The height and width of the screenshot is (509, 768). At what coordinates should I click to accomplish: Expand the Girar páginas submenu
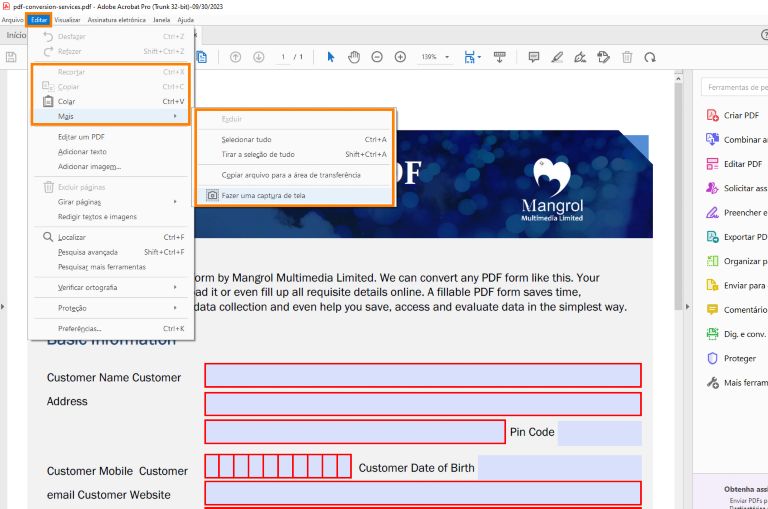click(x=111, y=202)
